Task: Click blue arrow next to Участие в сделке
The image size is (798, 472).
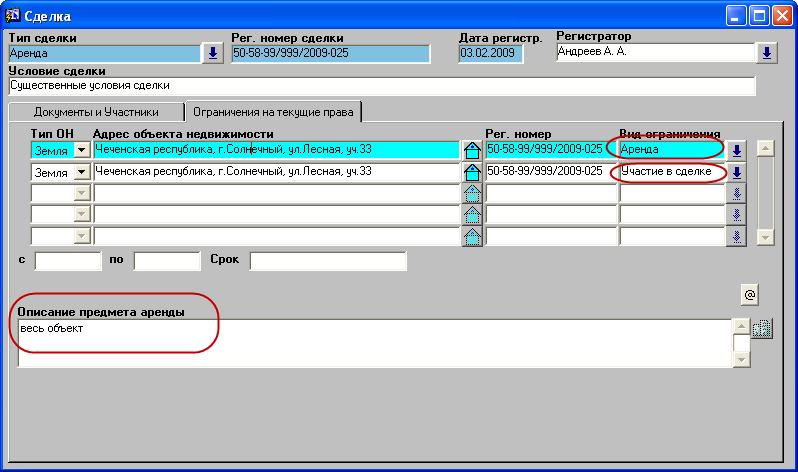Action: (x=736, y=173)
